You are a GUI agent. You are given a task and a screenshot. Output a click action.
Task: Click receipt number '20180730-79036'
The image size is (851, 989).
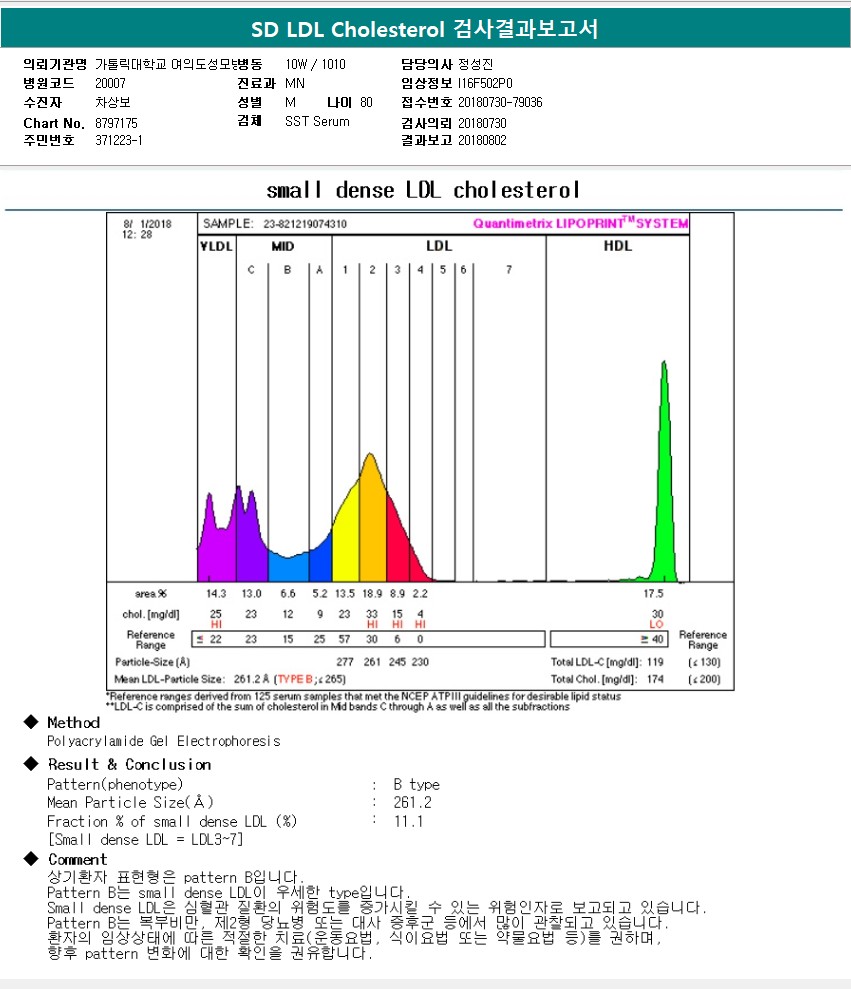tap(500, 102)
